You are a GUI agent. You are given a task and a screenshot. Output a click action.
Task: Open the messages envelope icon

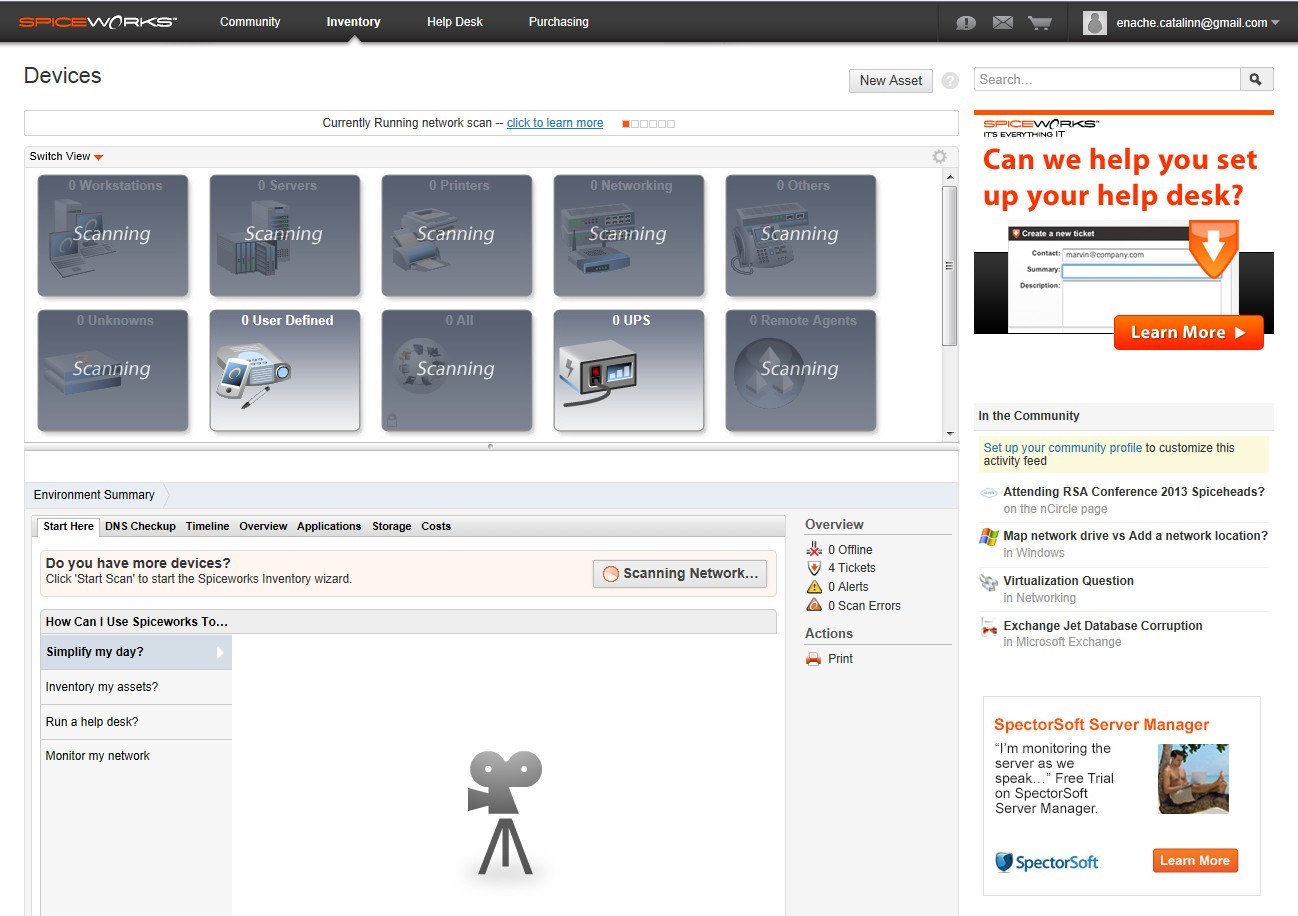(1003, 22)
